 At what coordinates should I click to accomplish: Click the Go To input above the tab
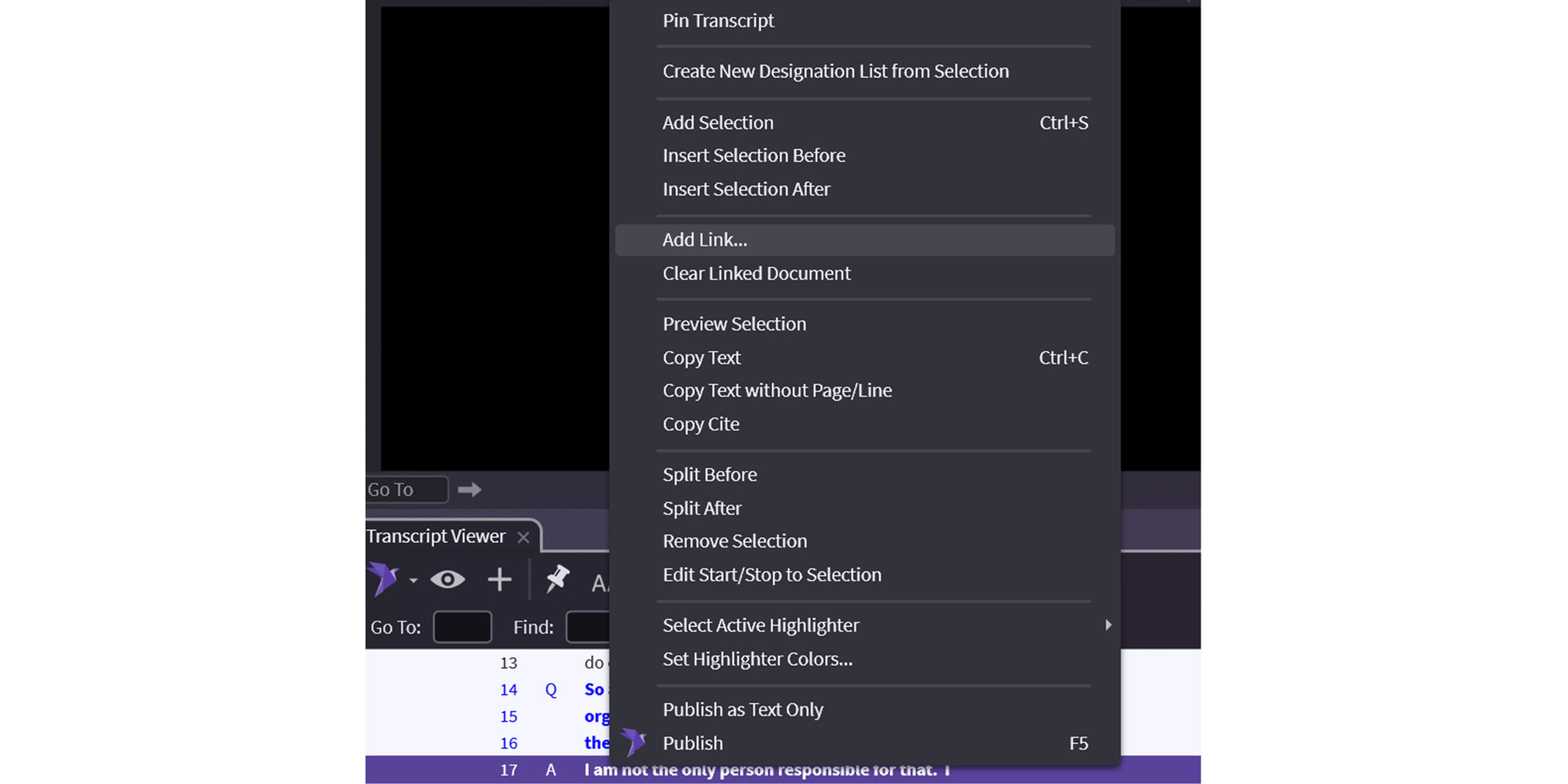pos(405,489)
